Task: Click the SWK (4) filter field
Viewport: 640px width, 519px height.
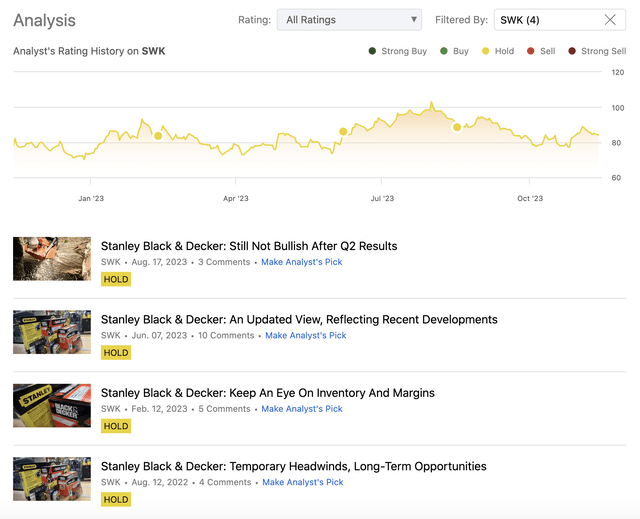Action: (545, 20)
